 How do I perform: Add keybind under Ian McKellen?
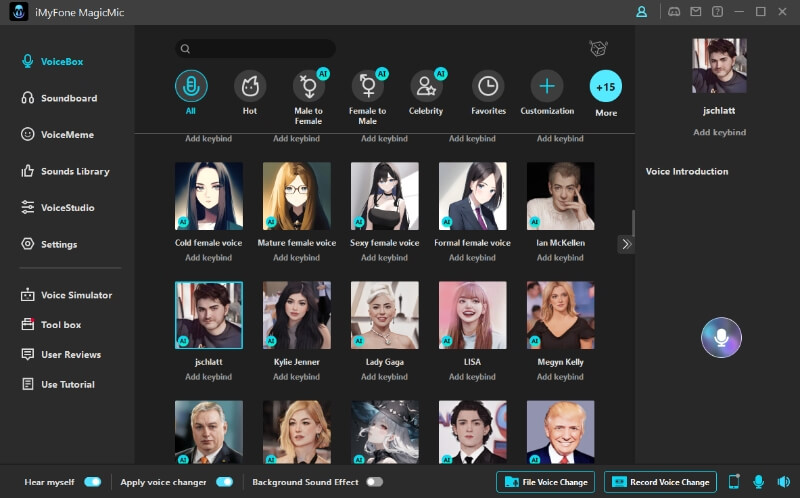pyautogui.click(x=560, y=258)
